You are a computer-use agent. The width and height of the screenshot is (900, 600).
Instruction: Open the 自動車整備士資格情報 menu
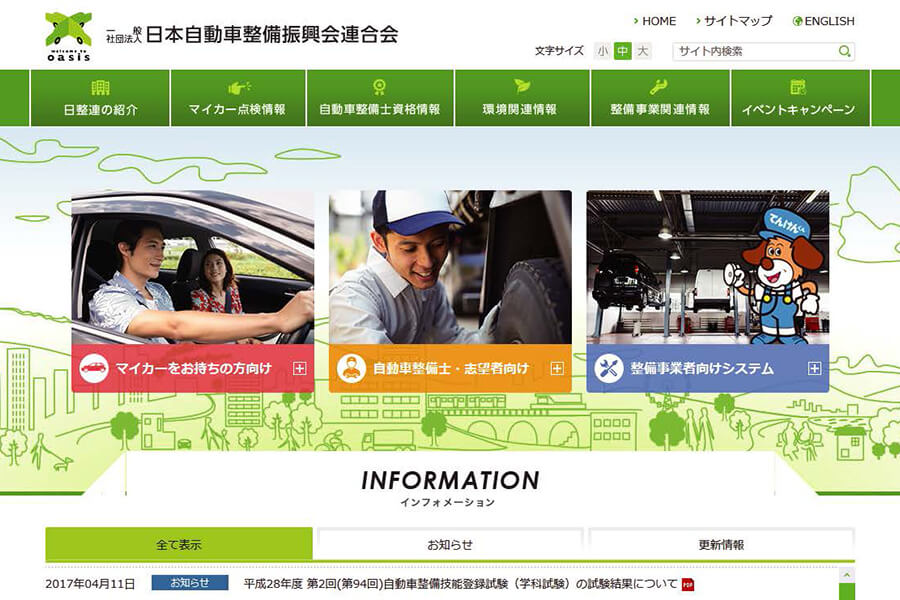pos(380,98)
